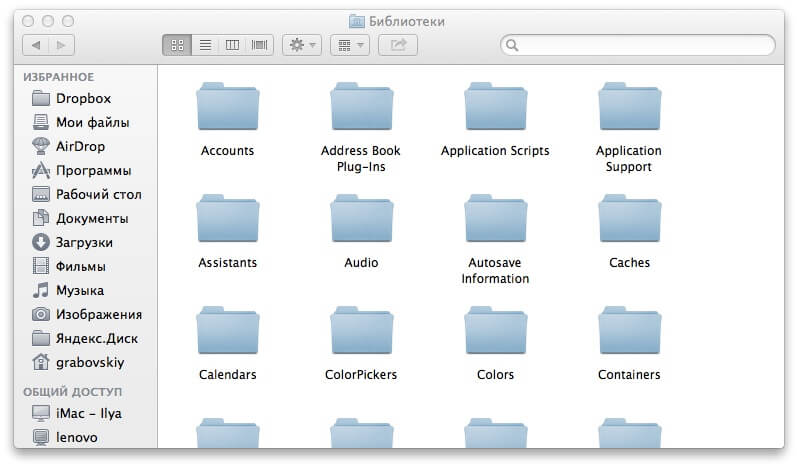
Task: Open the gear action menu
Action: (302, 45)
